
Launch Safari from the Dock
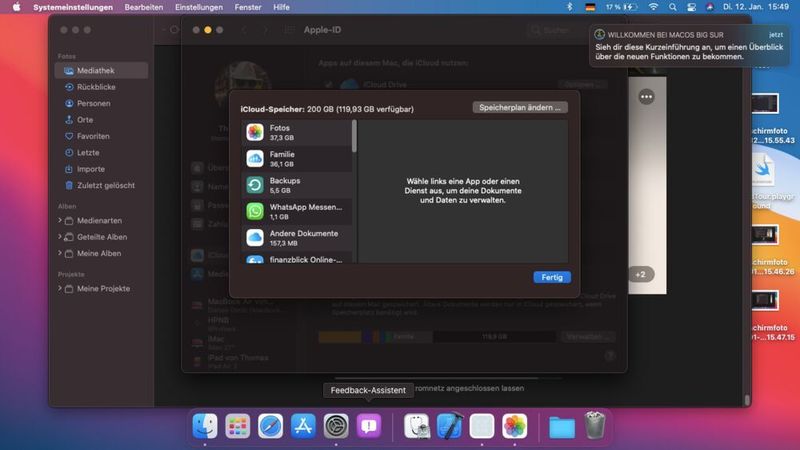[x=270, y=426]
